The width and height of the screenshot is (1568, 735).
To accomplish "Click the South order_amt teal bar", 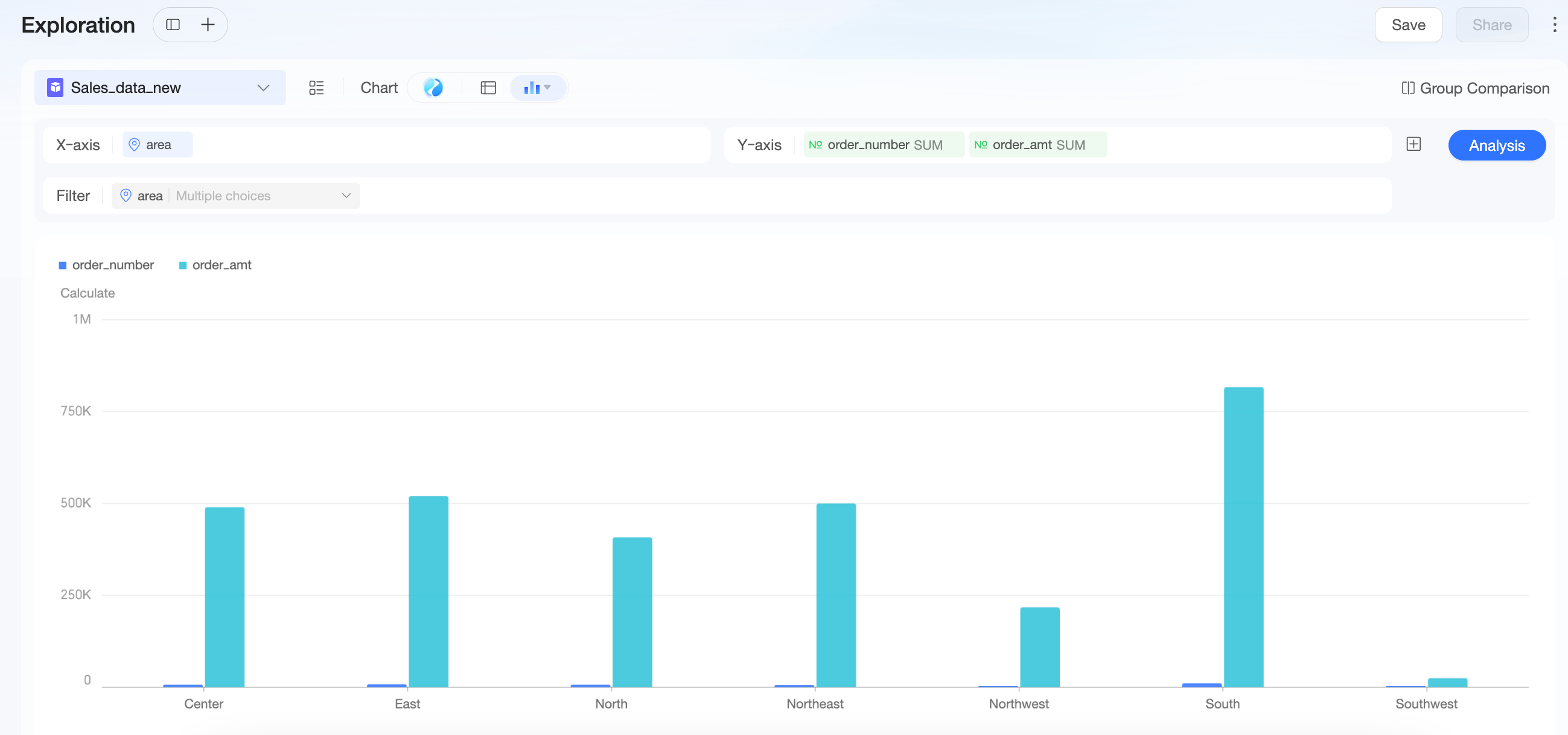I will coord(1243,536).
